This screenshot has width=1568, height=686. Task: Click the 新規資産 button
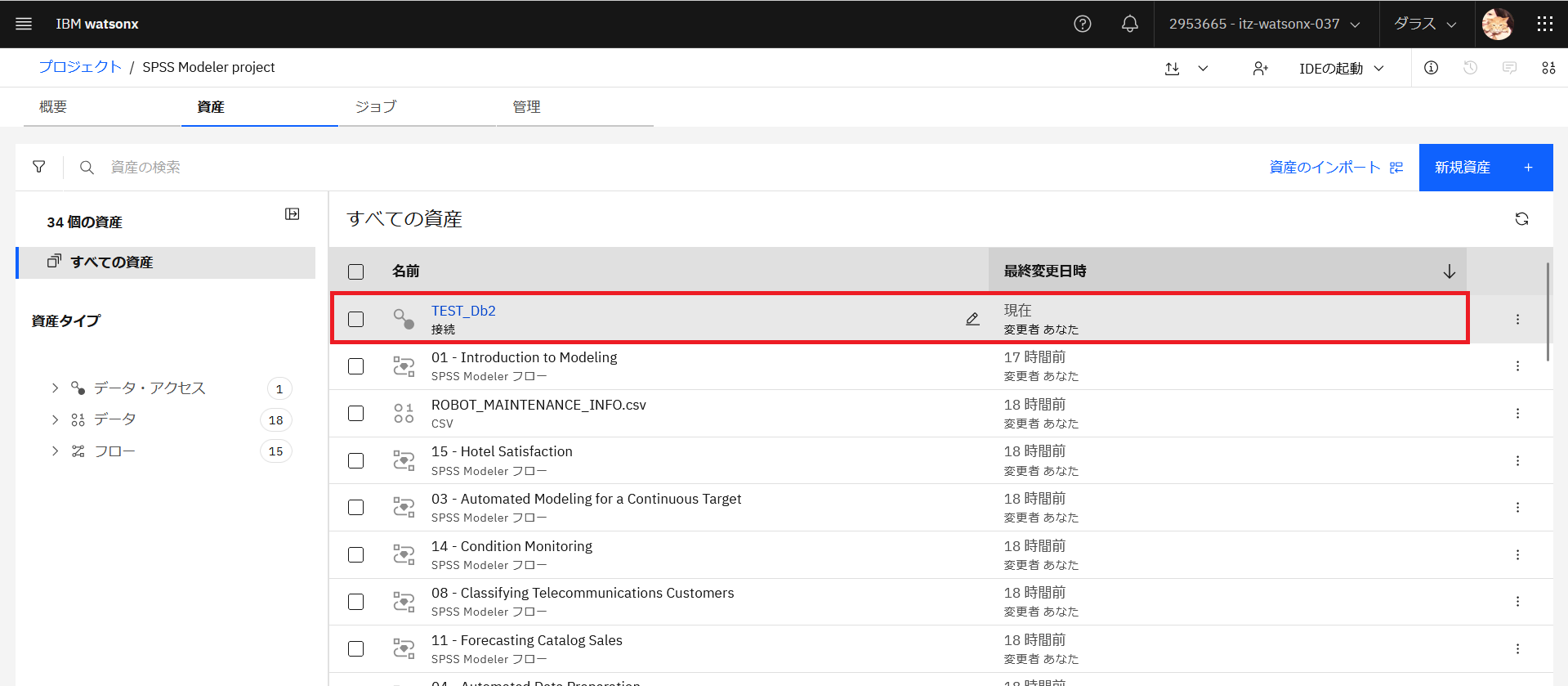point(1485,168)
